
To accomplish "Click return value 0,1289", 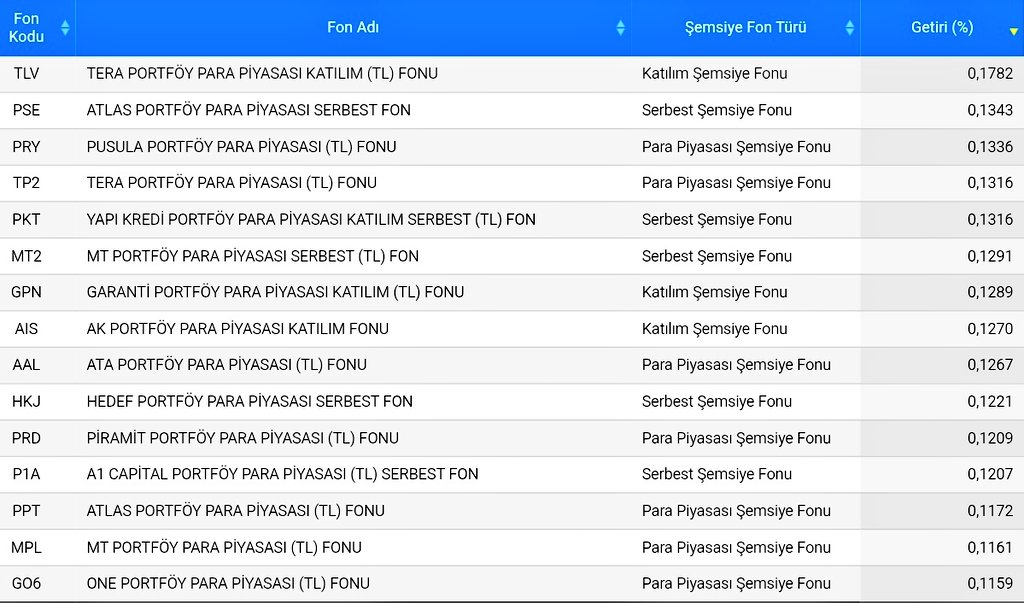I will [990, 291].
